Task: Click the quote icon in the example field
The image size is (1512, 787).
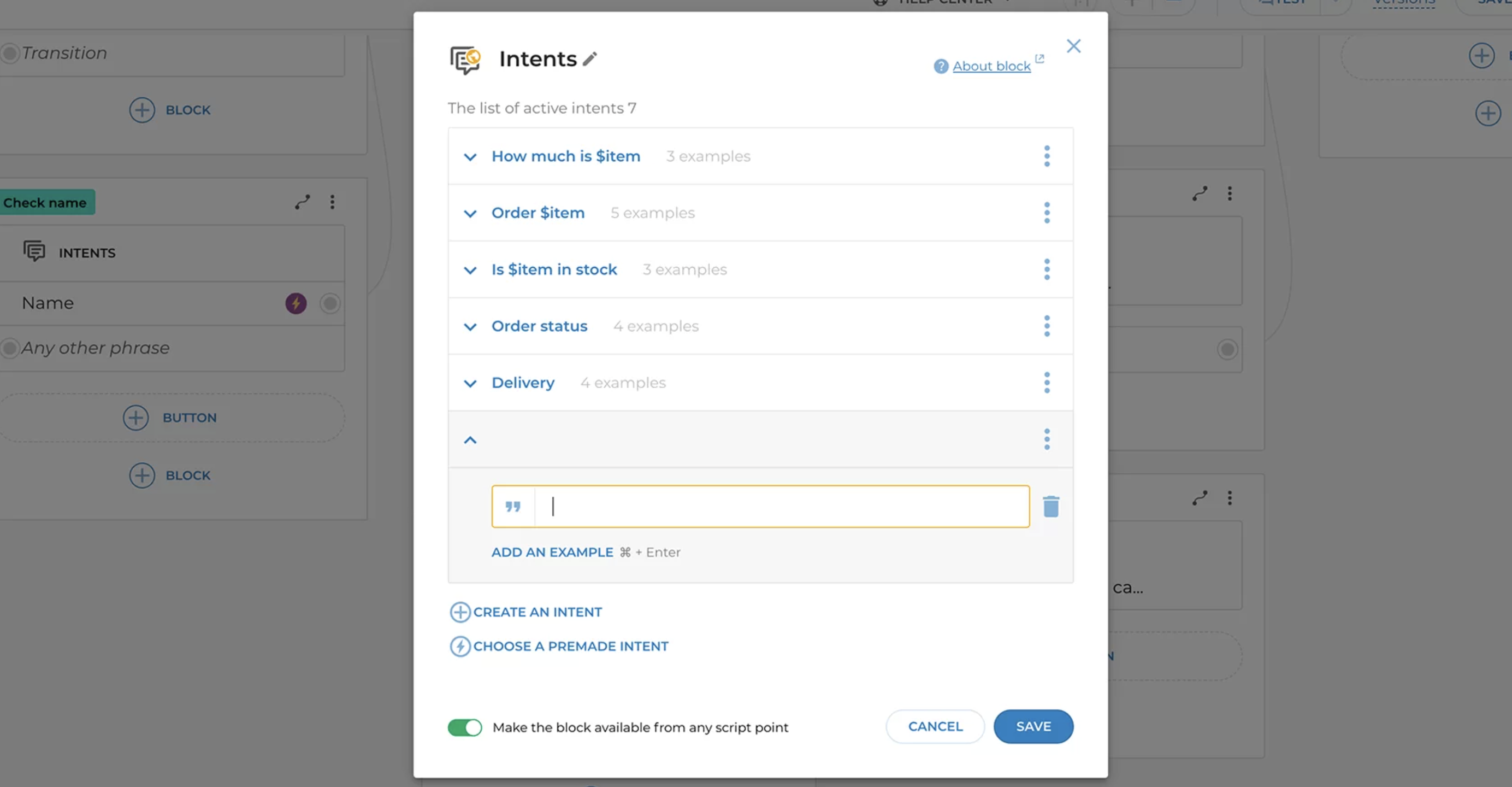Action: tap(513, 506)
